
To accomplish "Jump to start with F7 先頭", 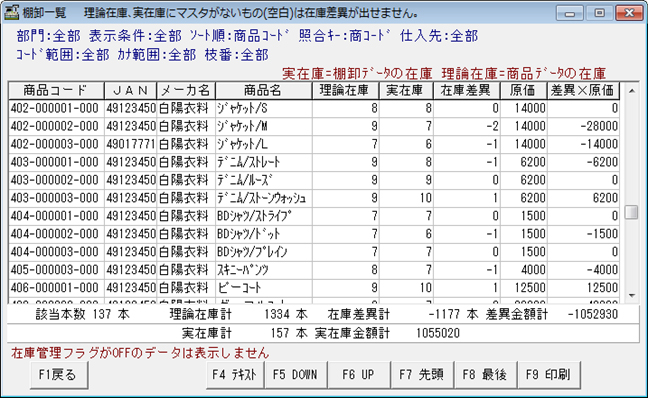I will click(422, 375).
